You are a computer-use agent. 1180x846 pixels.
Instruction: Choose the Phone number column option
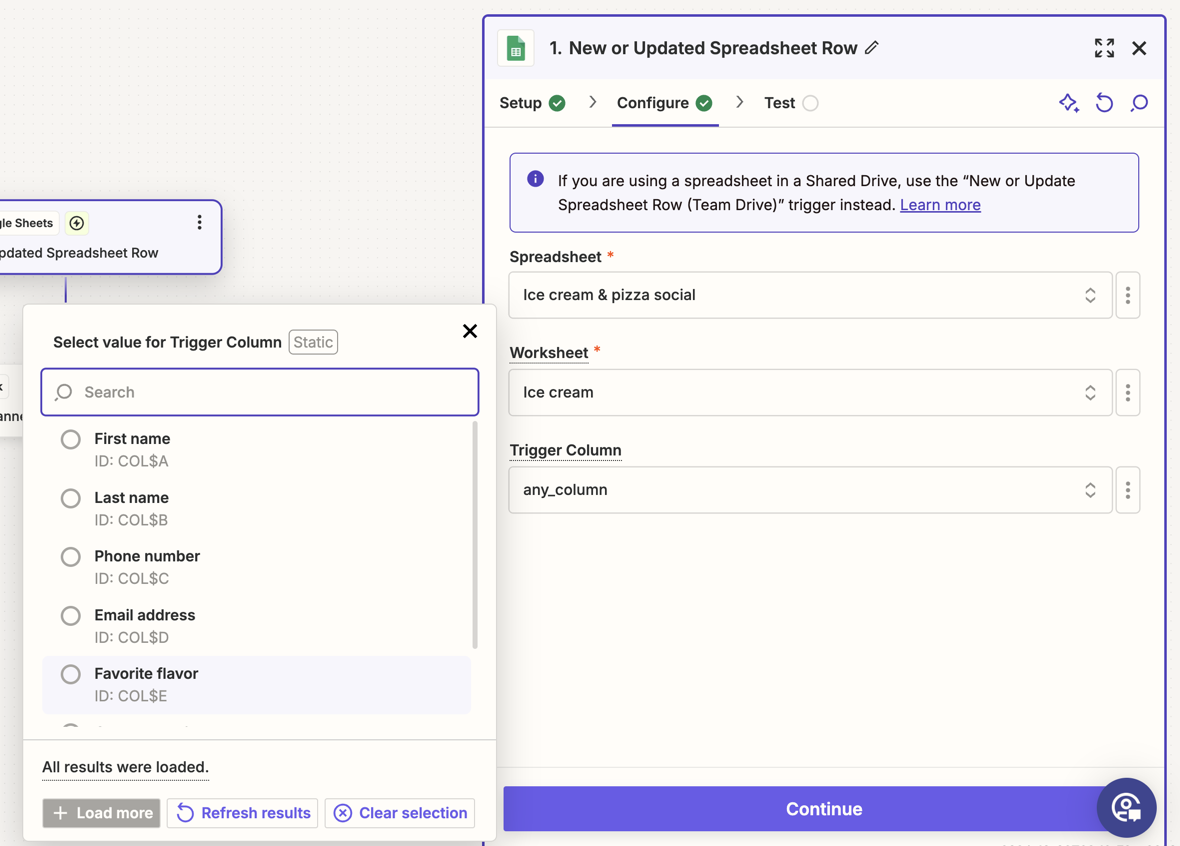coord(71,557)
